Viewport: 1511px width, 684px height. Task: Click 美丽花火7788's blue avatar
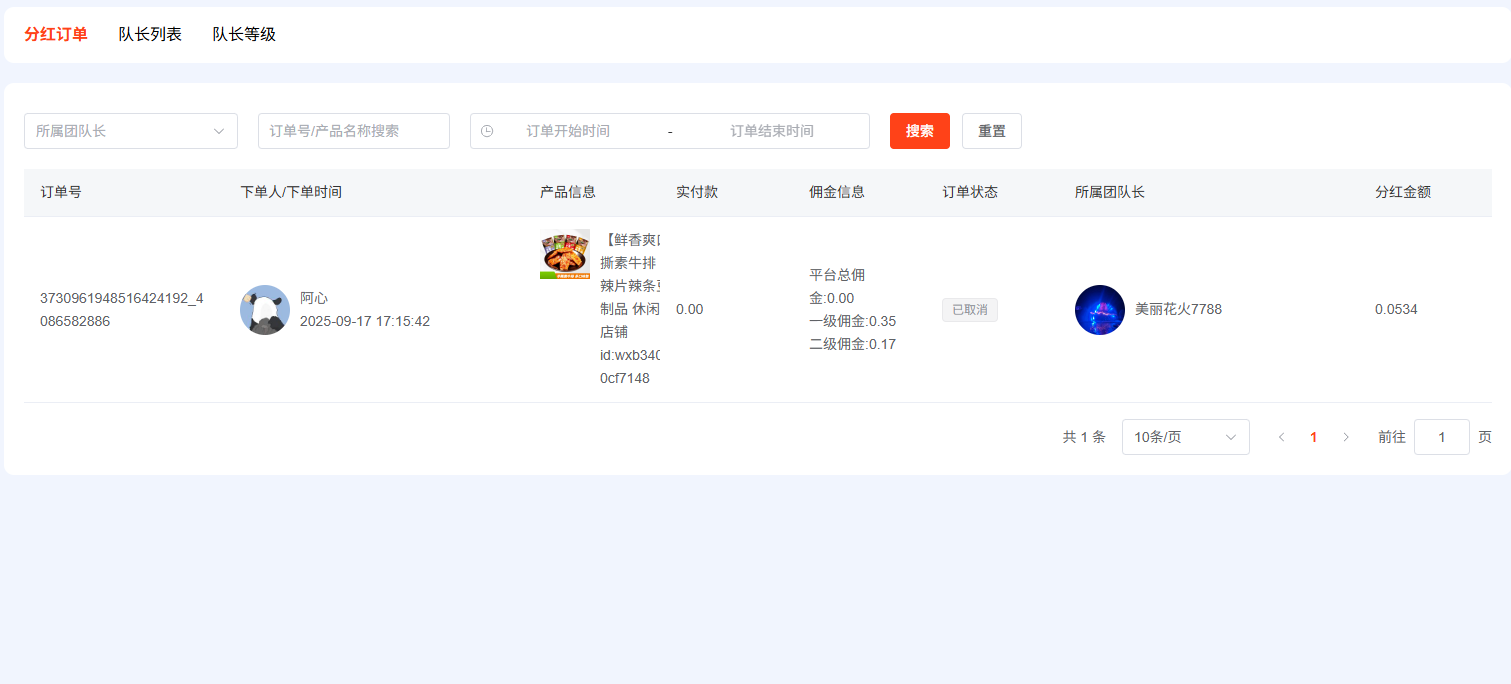[1100, 310]
